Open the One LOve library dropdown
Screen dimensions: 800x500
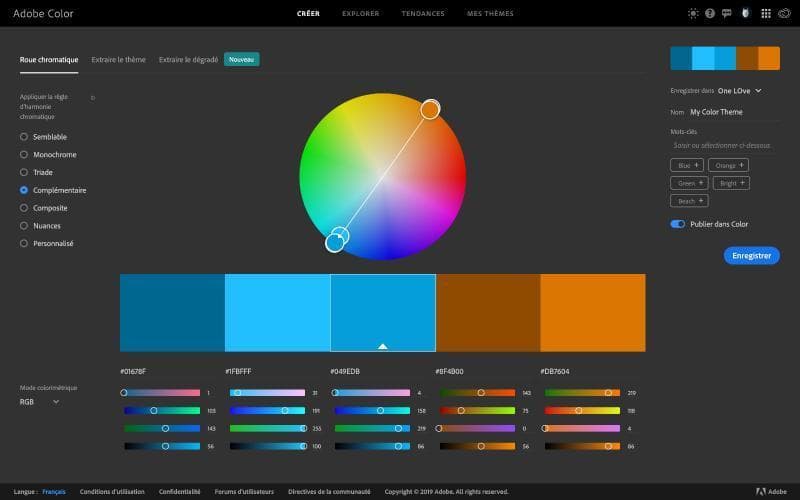(x=739, y=91)
